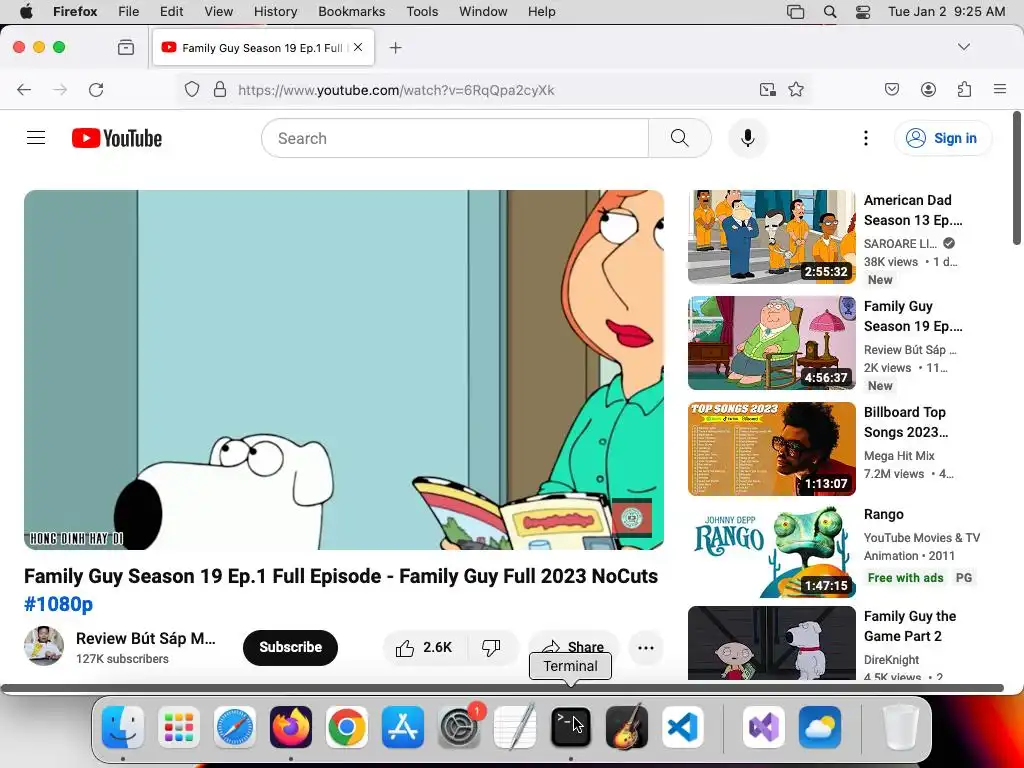Start voice search with microphone icon

[x=748, y=138]
